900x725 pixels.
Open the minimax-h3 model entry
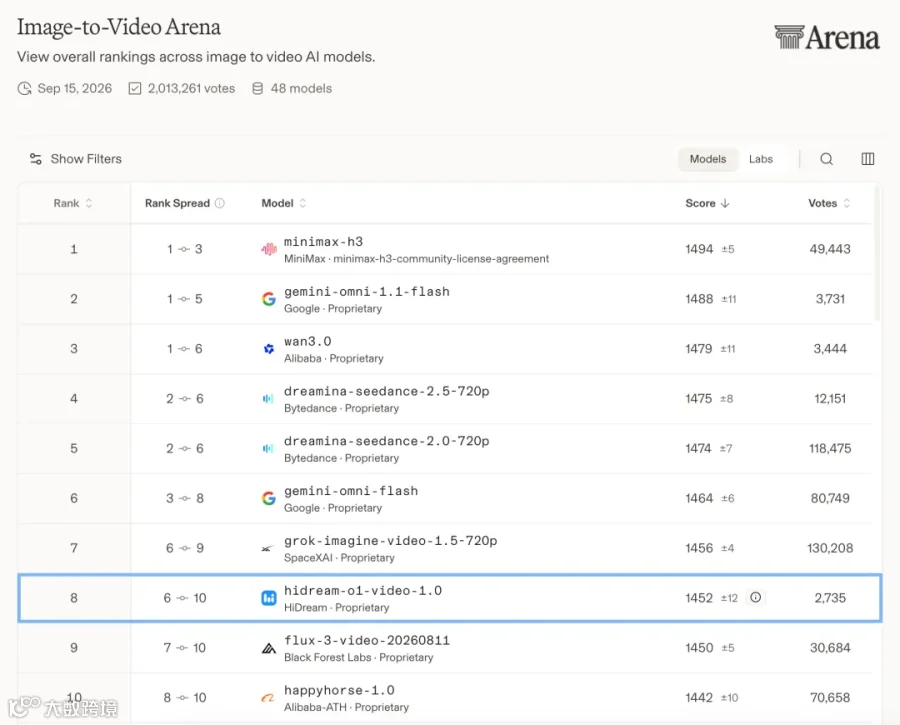coord(323,242)
